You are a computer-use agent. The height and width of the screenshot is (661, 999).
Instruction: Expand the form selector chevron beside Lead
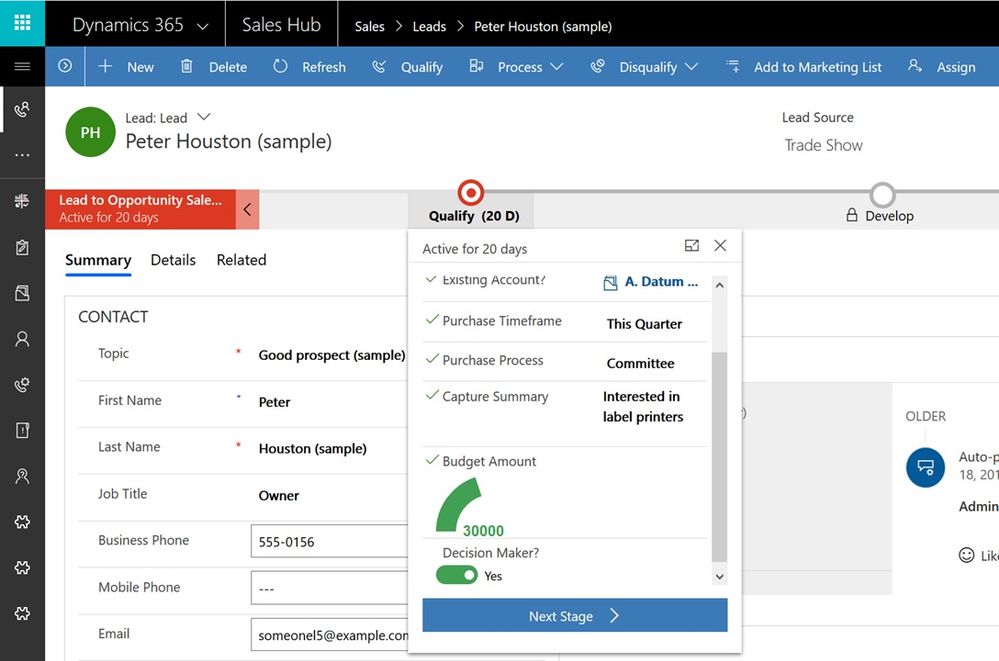(x=204, y=116)
